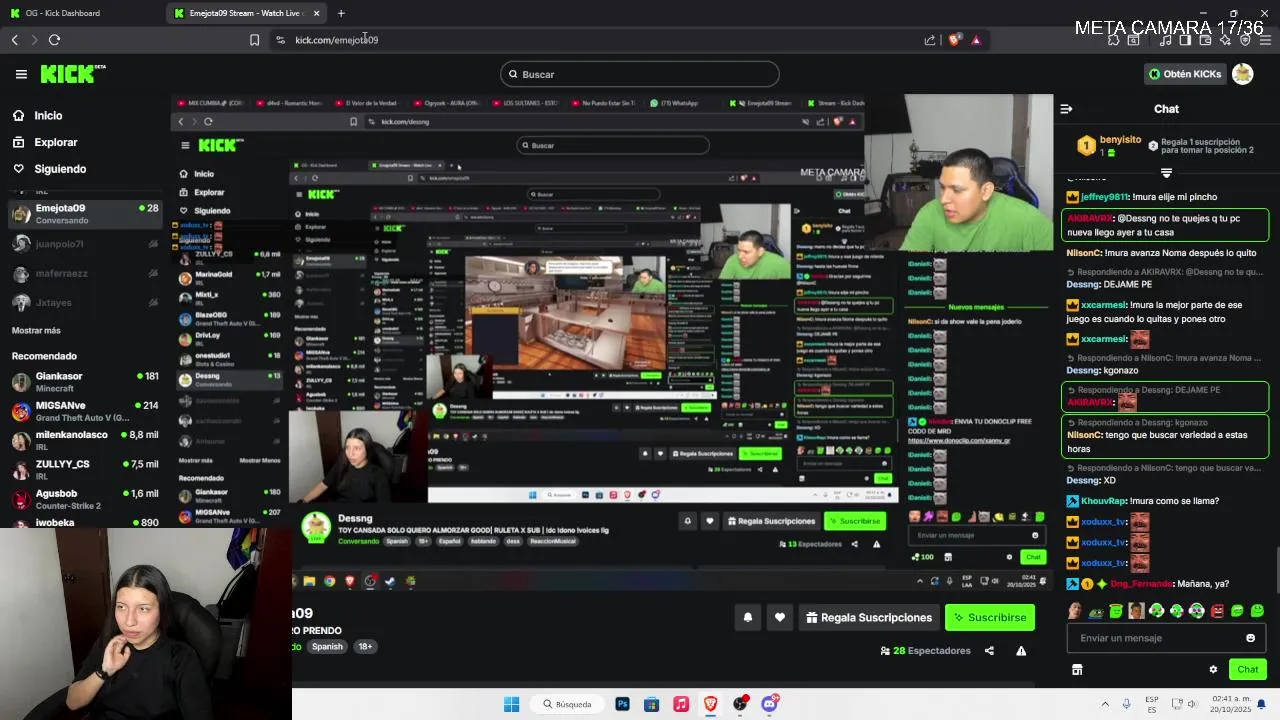Open Brave Shields lion icon
The height and width of the screenshot is (720, 1280).
(x=954, y=40)
